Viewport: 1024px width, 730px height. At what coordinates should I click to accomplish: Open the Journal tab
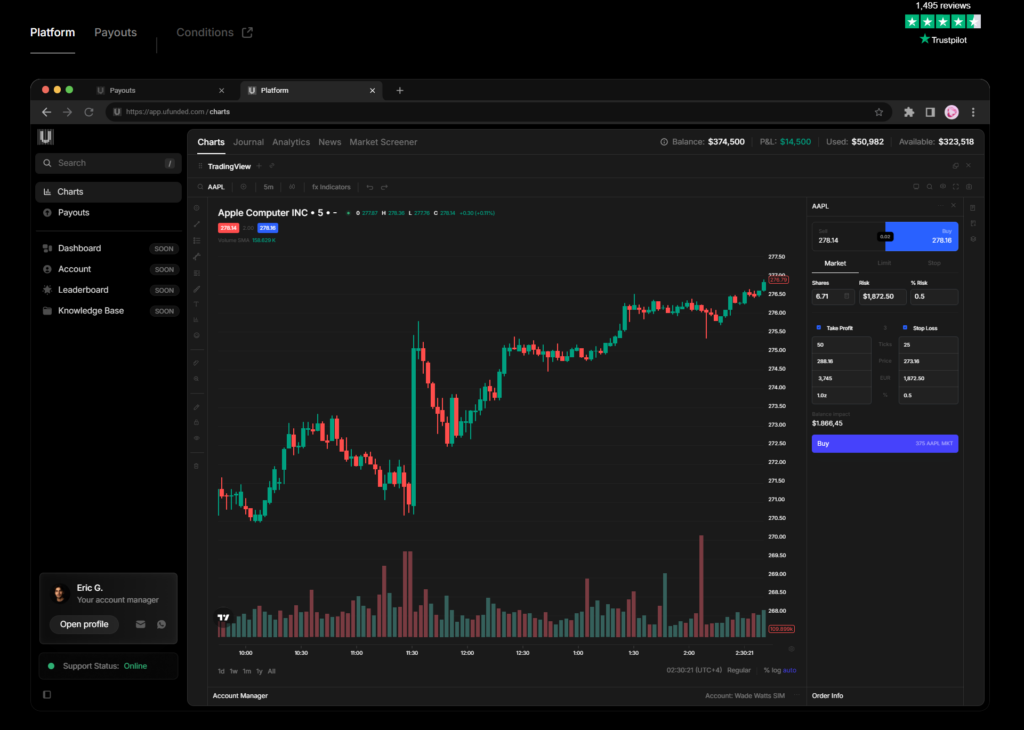[248, 142]
